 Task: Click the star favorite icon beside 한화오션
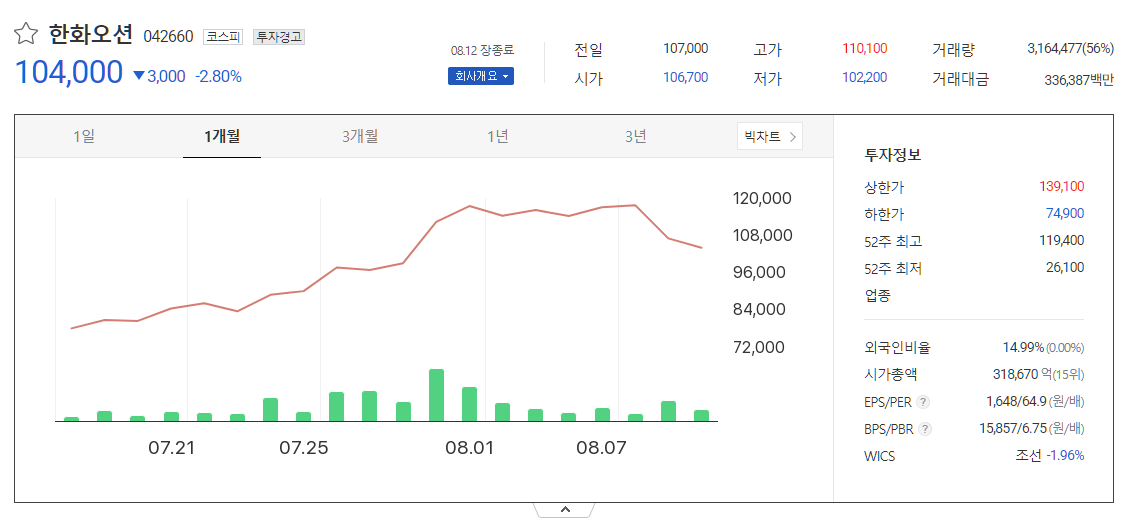pos(26,33)
